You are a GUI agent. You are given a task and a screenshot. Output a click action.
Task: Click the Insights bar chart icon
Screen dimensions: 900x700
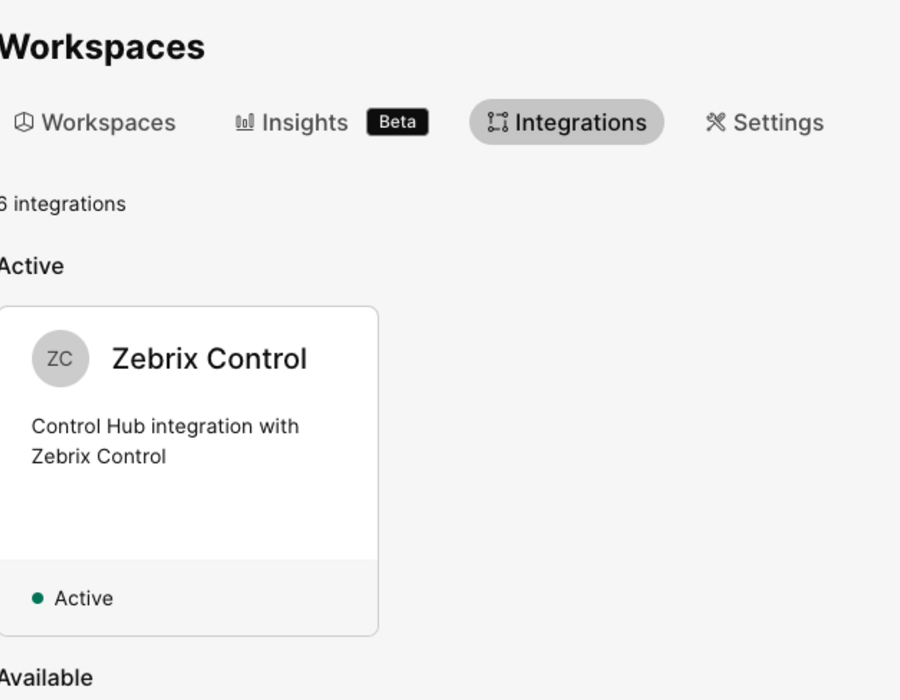245,122
